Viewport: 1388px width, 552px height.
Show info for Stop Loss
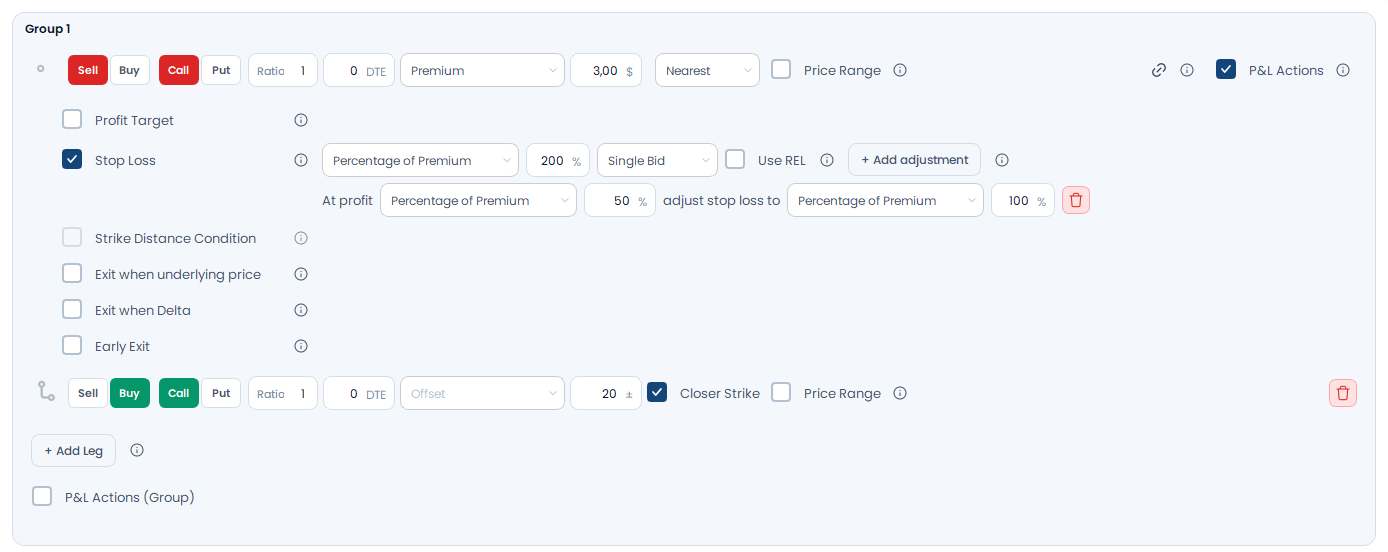pyautogui.click(x=301, y=160)
